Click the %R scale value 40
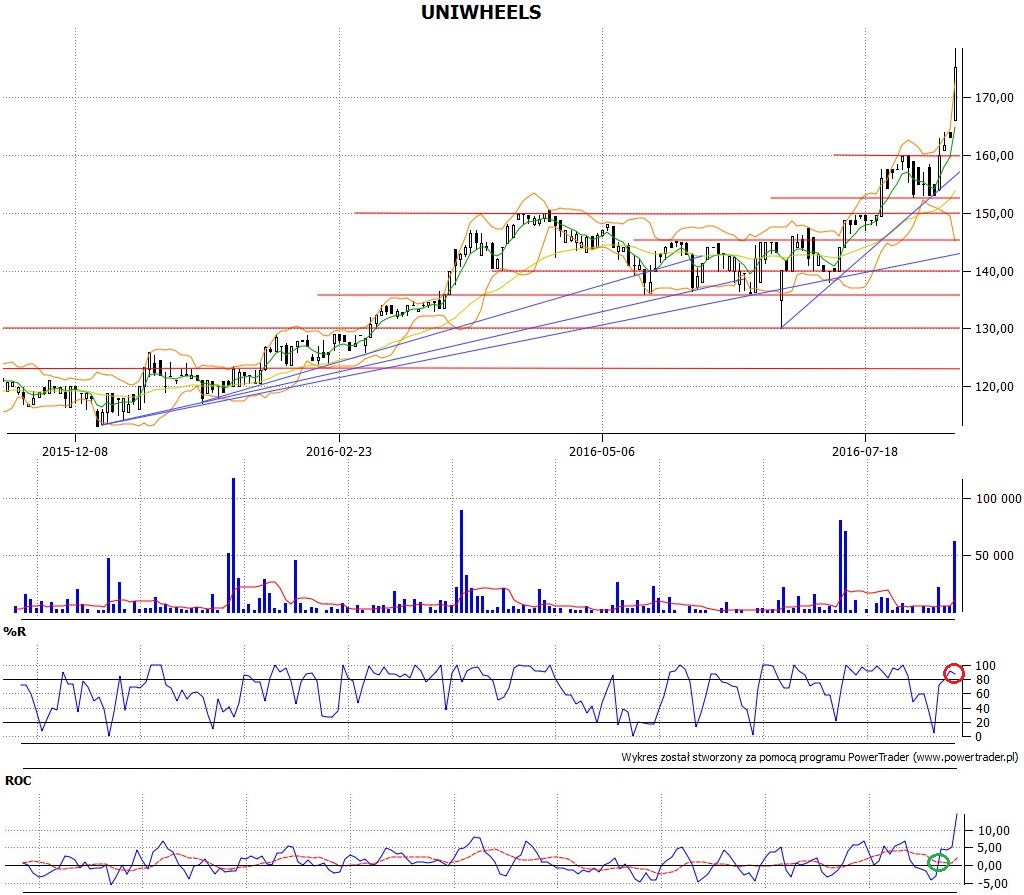Viewport: 1024px width, 895px height. [982, 709]
